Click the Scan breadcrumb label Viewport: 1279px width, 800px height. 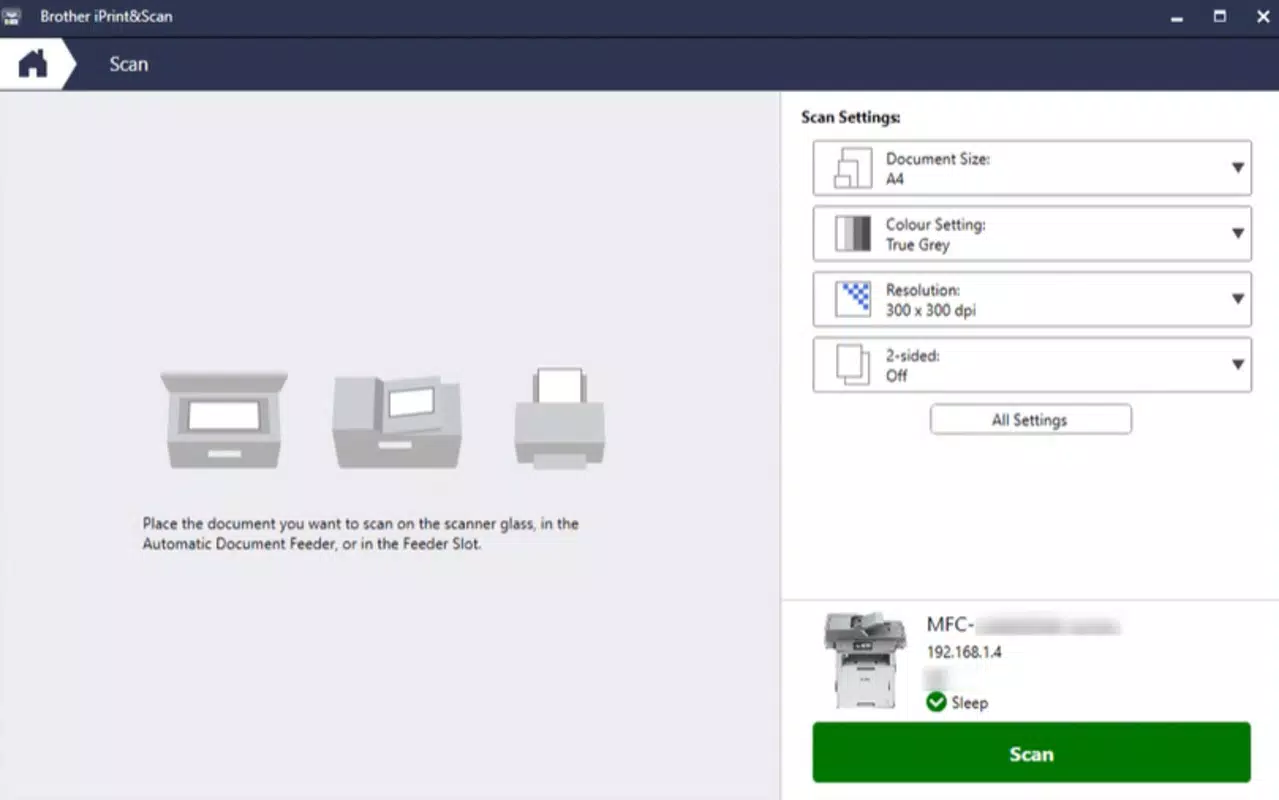[x=129, y=64]
